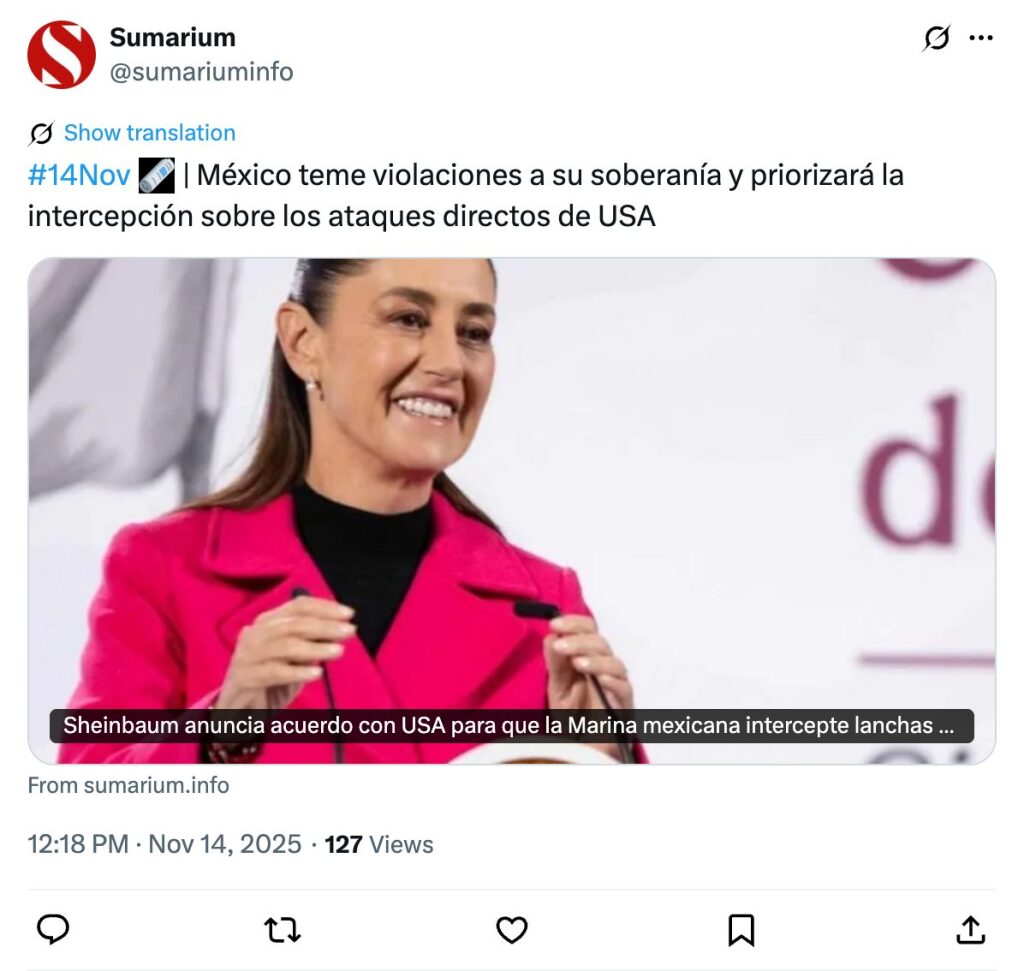This screenshot has height=971, width=1024.
Task: Repost this tweet using the retweet icon
Action: [x=282, y=929]
